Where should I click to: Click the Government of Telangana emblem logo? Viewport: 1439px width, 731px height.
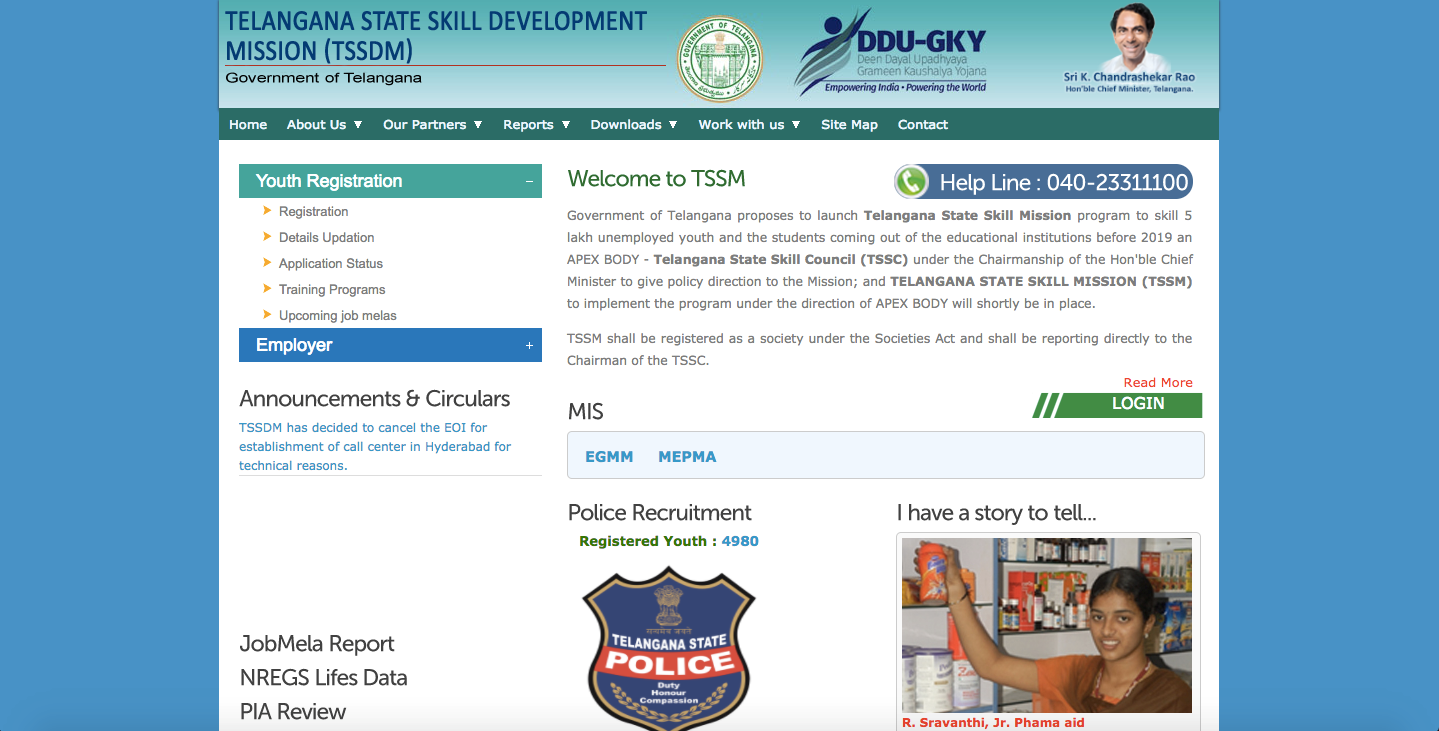720,60
